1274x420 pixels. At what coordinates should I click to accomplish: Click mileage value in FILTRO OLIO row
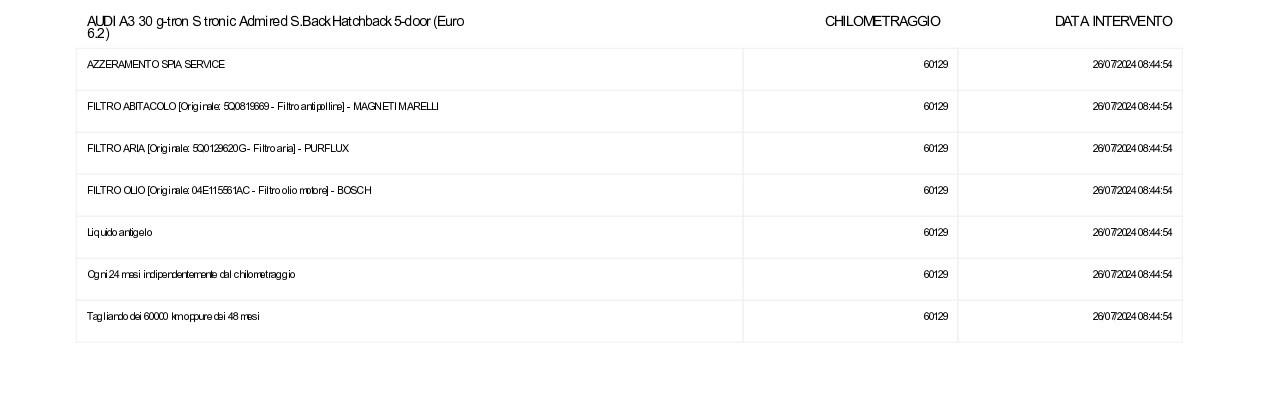(935, 190)
